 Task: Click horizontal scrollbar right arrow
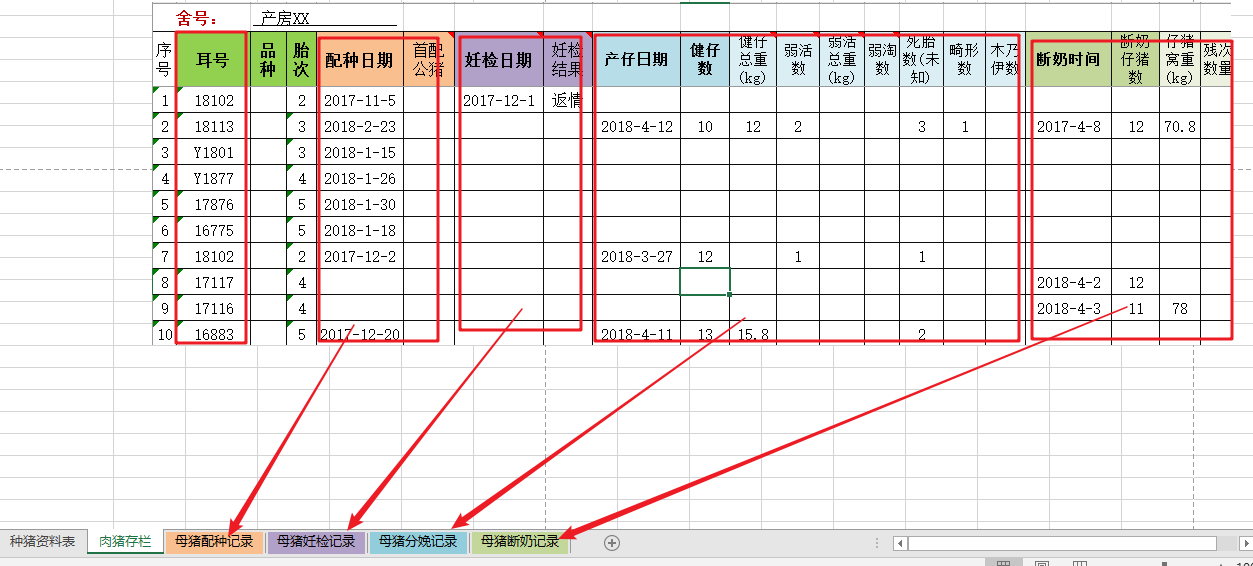point(1245,543)
